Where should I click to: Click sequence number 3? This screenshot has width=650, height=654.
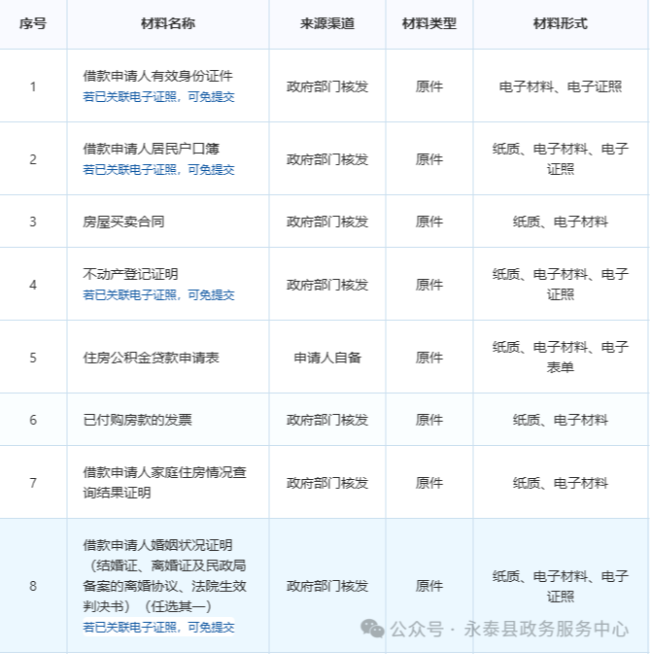(x=33, y=221)
